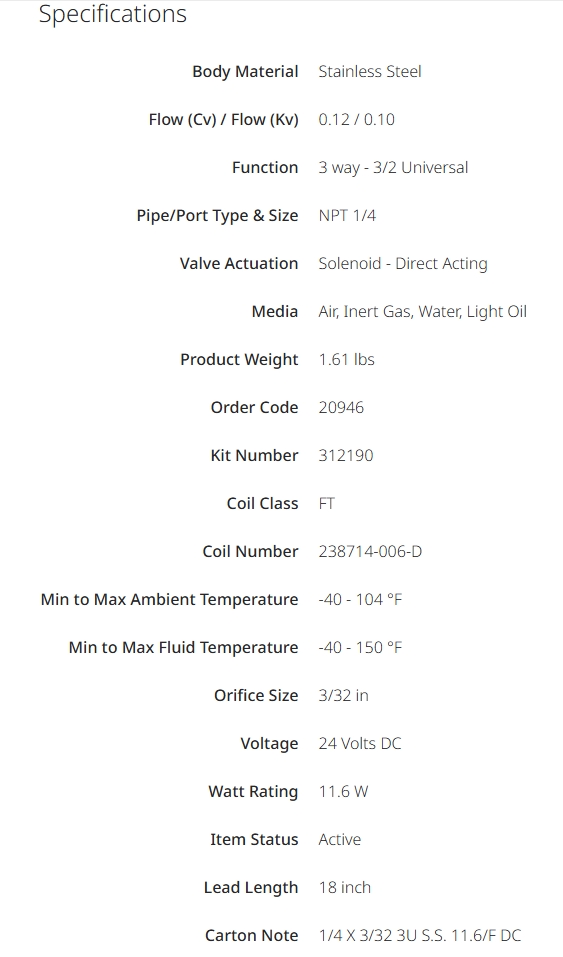Screen dimensions: 563x957
Task: Click the Carton Note value text
Action: (420, 936)
